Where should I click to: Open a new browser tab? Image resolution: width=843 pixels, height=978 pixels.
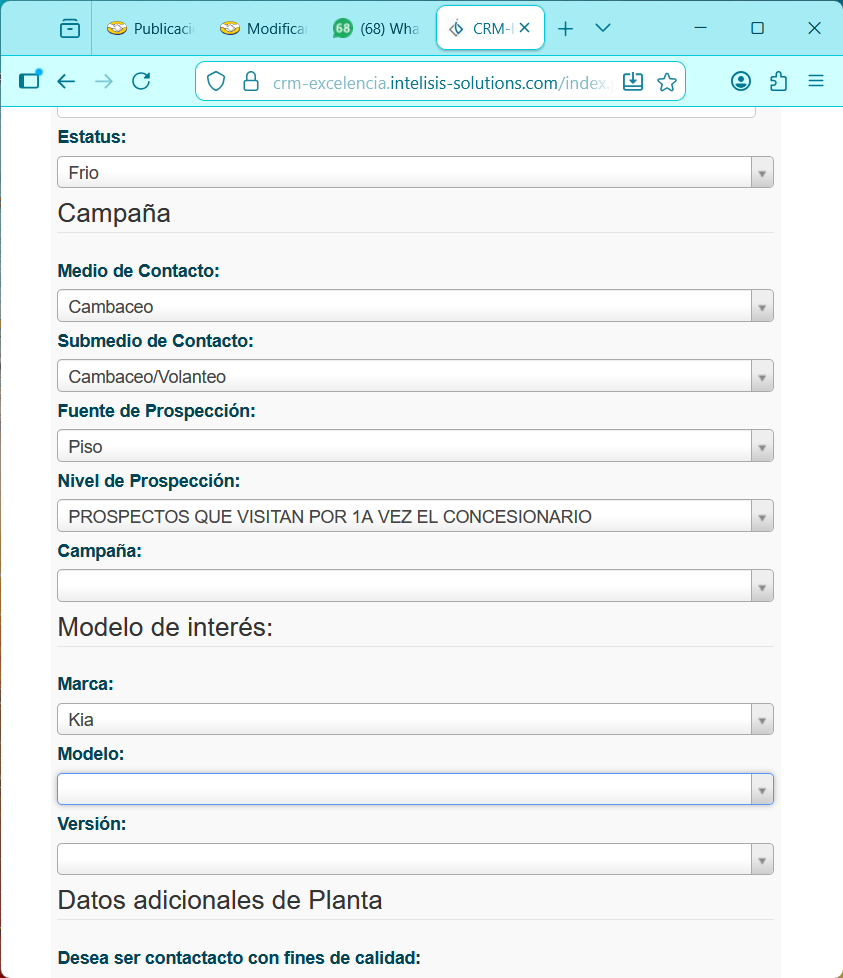565,29
